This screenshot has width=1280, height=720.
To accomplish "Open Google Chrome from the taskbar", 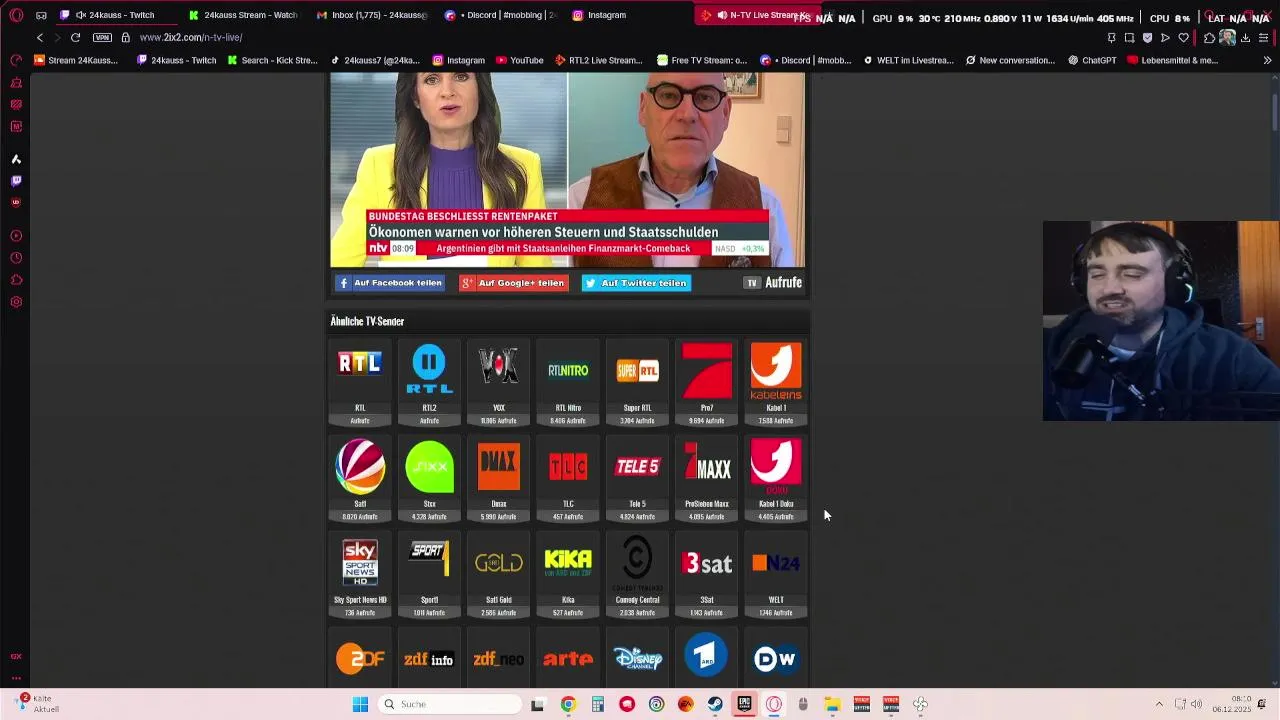I will click(x=568, y=704).
